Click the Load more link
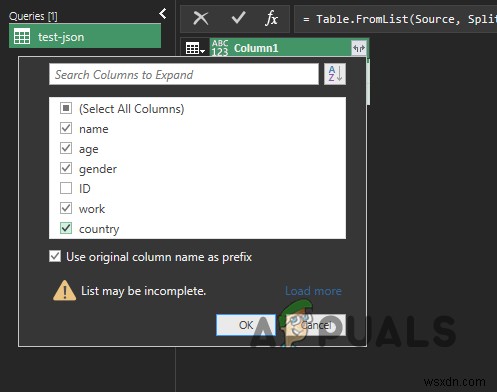Screen dimensions: 497x392 (x=313, y=291)
